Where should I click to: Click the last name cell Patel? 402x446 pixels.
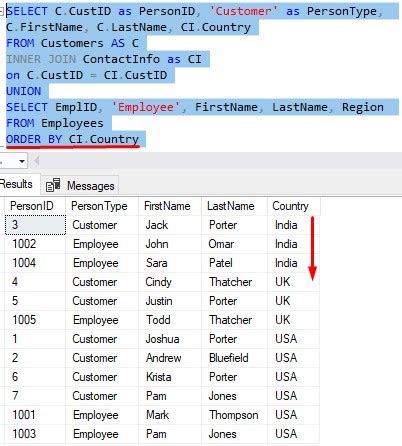point(234,263)
